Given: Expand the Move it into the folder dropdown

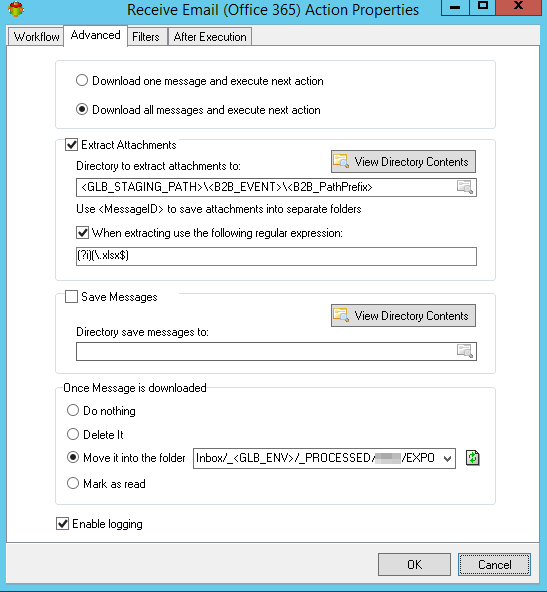Looking at the screenshot, I should [x=447, y=458].
